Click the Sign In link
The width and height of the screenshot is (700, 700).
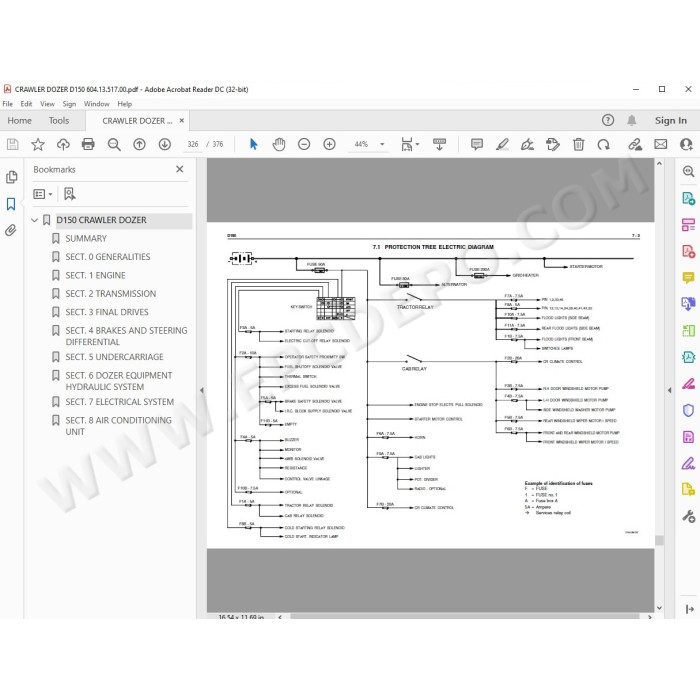click(x=671, y=121)
